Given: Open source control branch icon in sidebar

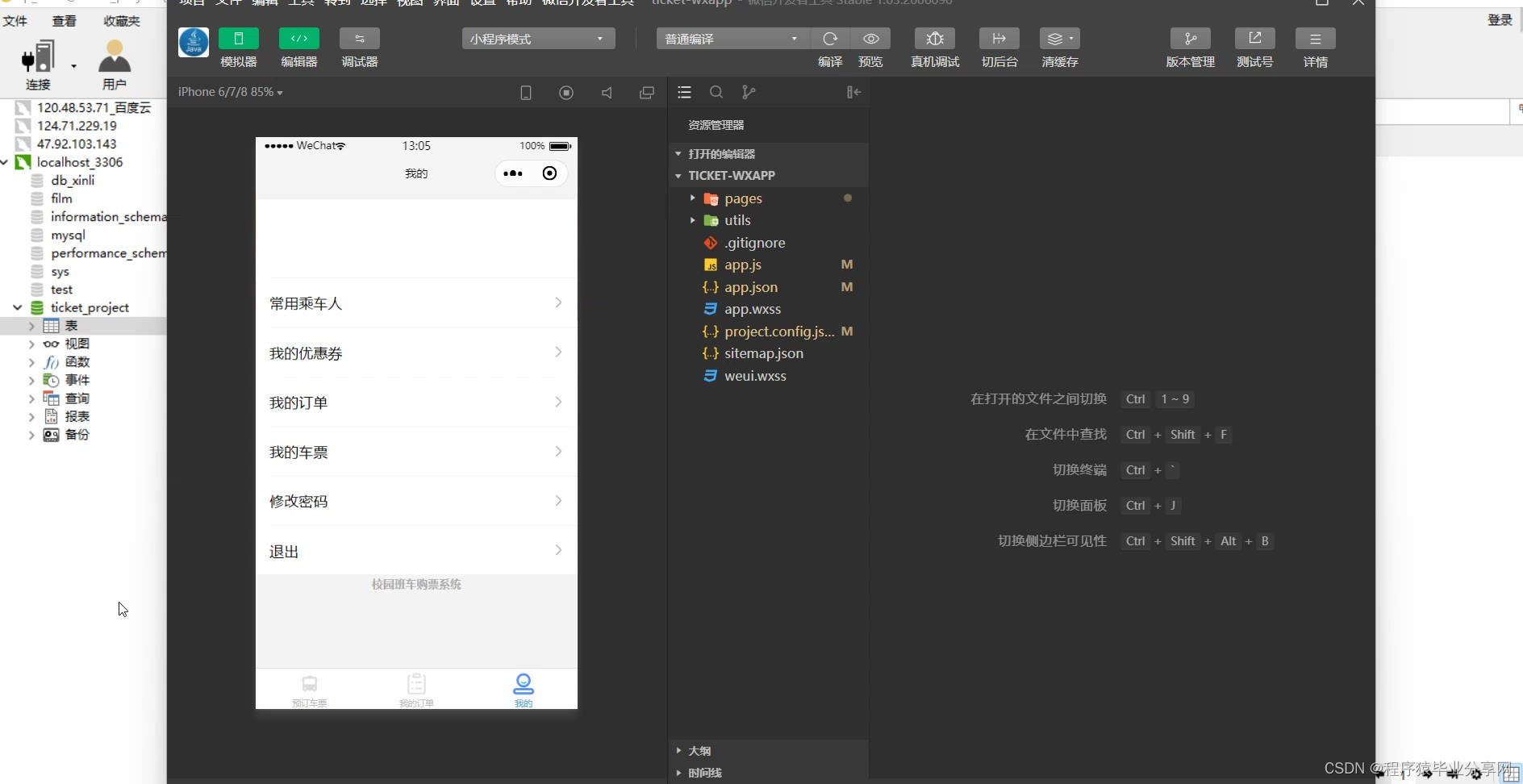Looking at the screenshot, I should pyautogui.click(x=749, y=93).
